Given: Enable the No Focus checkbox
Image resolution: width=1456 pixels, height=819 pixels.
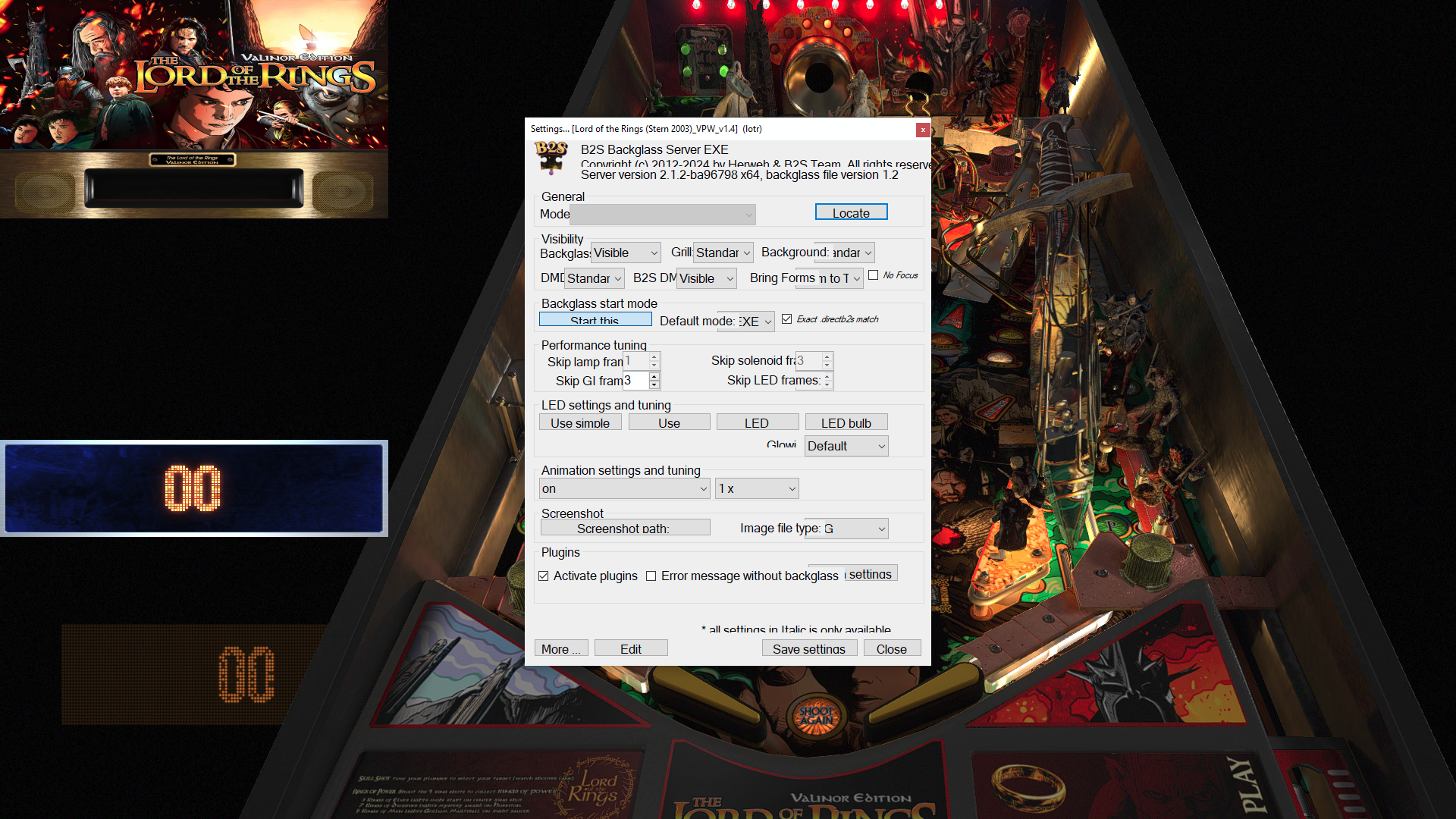Looking at the screenshot, I should tap(873, 275).
